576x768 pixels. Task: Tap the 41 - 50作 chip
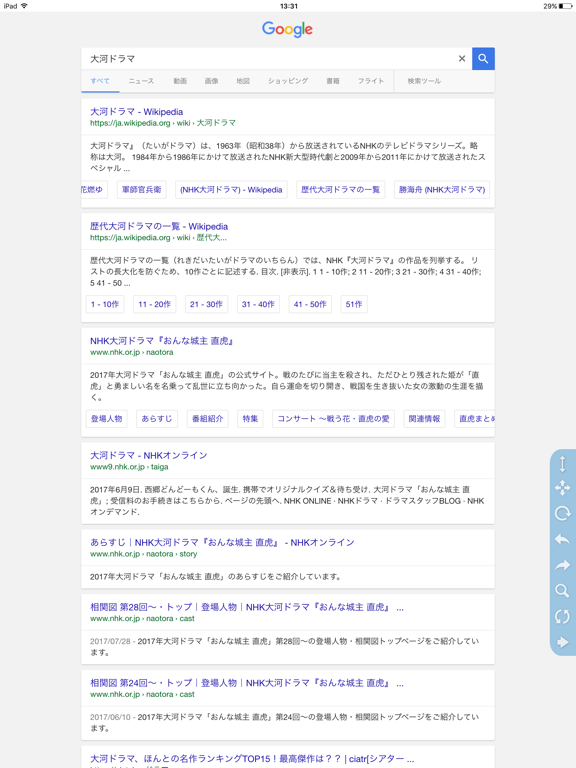(x=310, y=304)
